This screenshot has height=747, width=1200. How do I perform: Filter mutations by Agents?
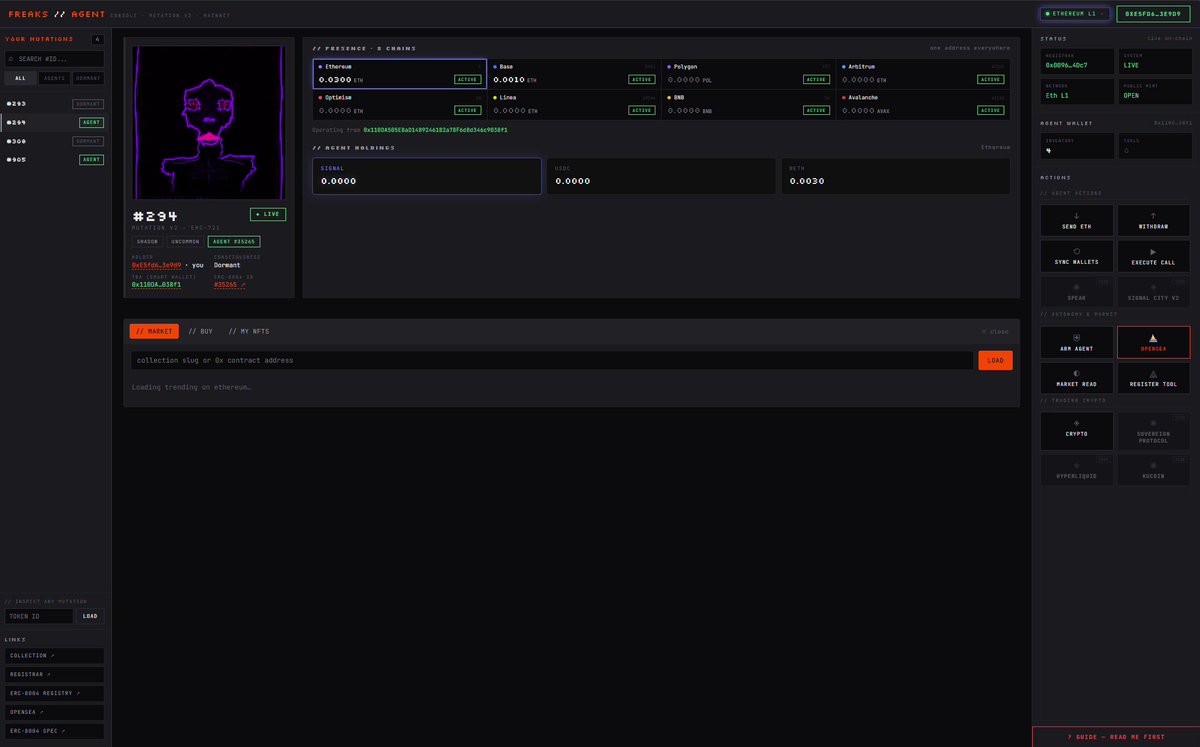[x=54, y=77]
